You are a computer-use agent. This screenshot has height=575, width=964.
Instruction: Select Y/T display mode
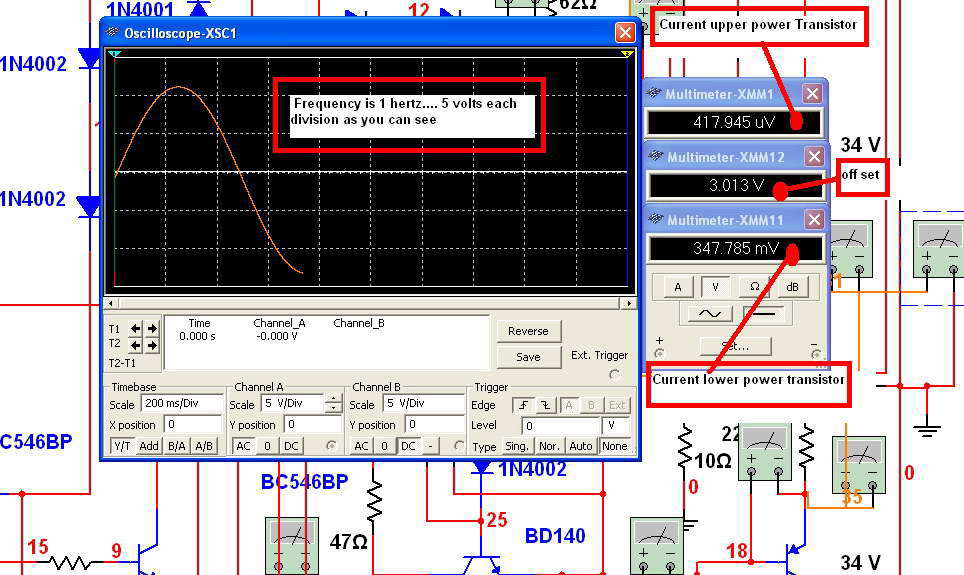click(122, 446)
